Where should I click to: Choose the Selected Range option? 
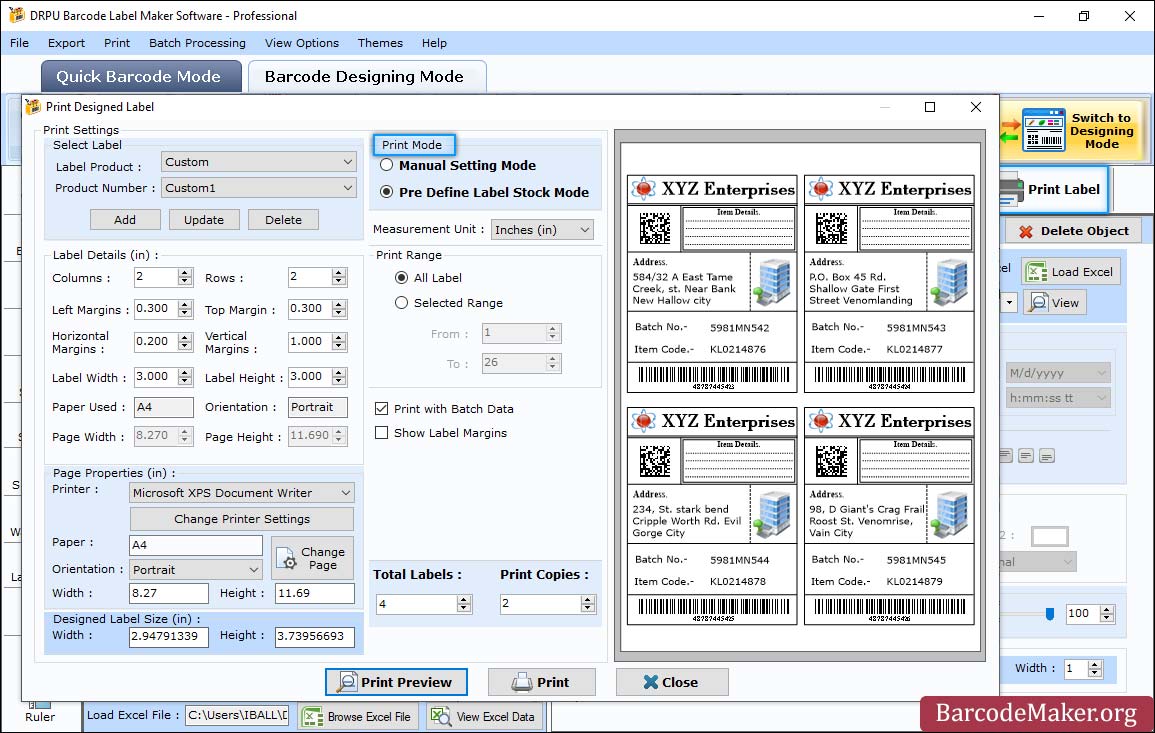coord(401,303)
